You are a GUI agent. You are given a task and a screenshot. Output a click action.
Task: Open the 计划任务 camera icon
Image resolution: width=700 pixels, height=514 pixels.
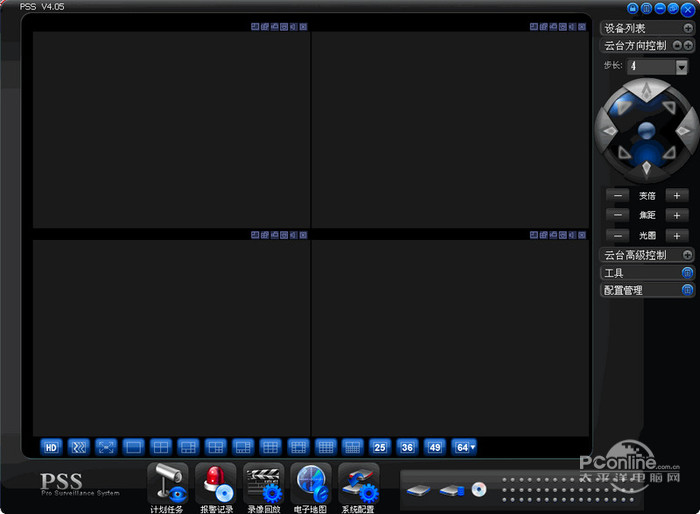tap(167, 484)
